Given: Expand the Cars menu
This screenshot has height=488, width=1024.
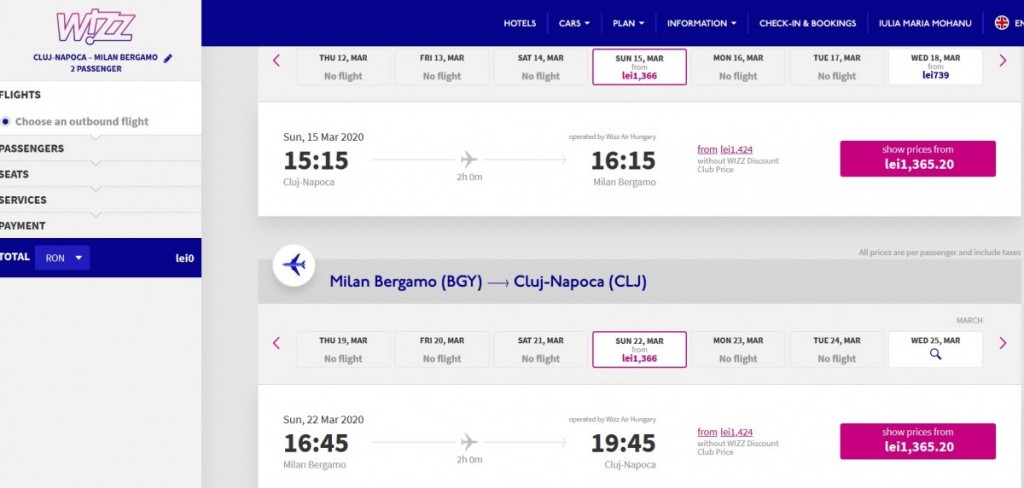Looking at the screenshot, I should [574, 23].
